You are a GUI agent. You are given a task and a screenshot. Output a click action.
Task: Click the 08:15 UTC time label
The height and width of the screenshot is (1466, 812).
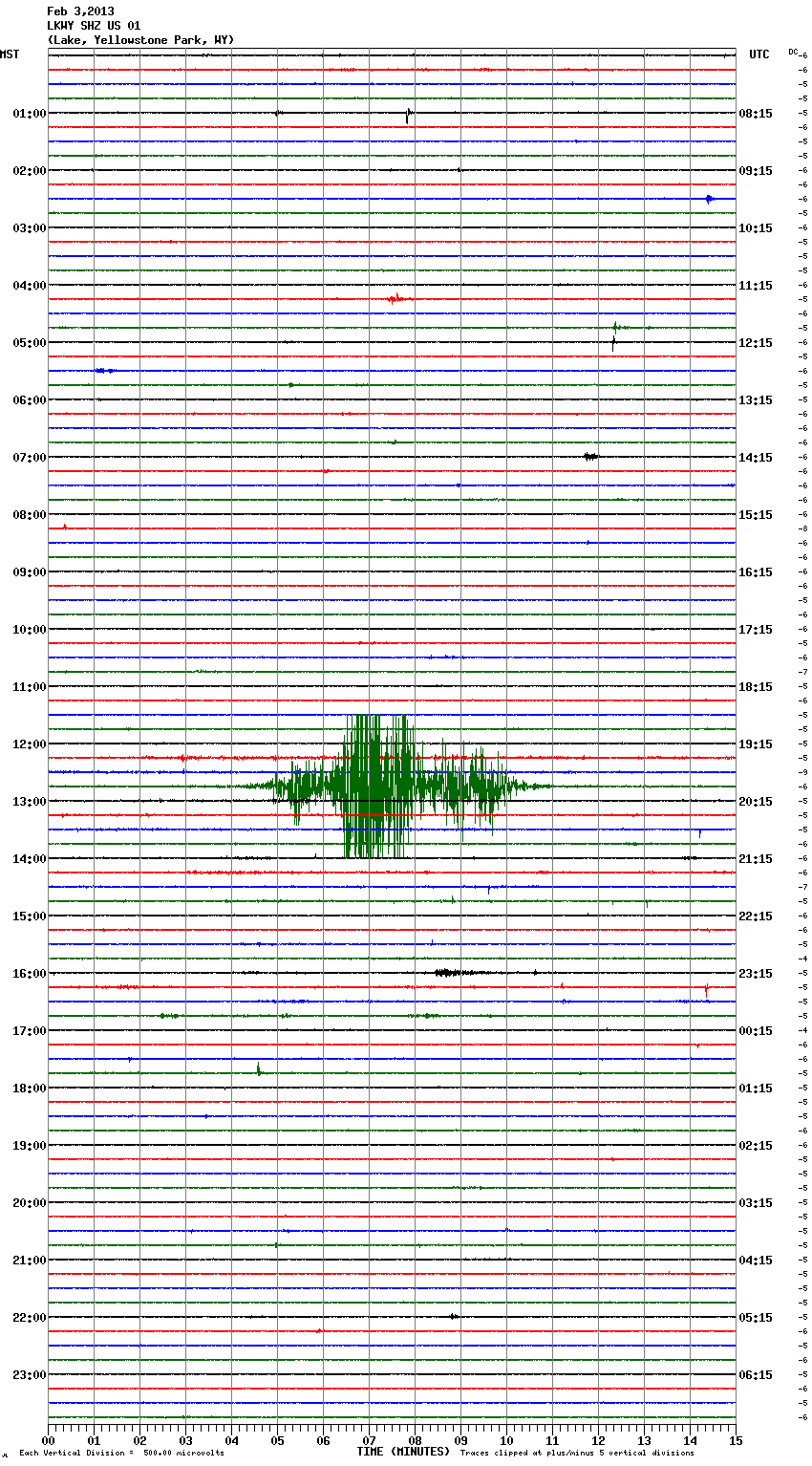[x=756, y=114]
